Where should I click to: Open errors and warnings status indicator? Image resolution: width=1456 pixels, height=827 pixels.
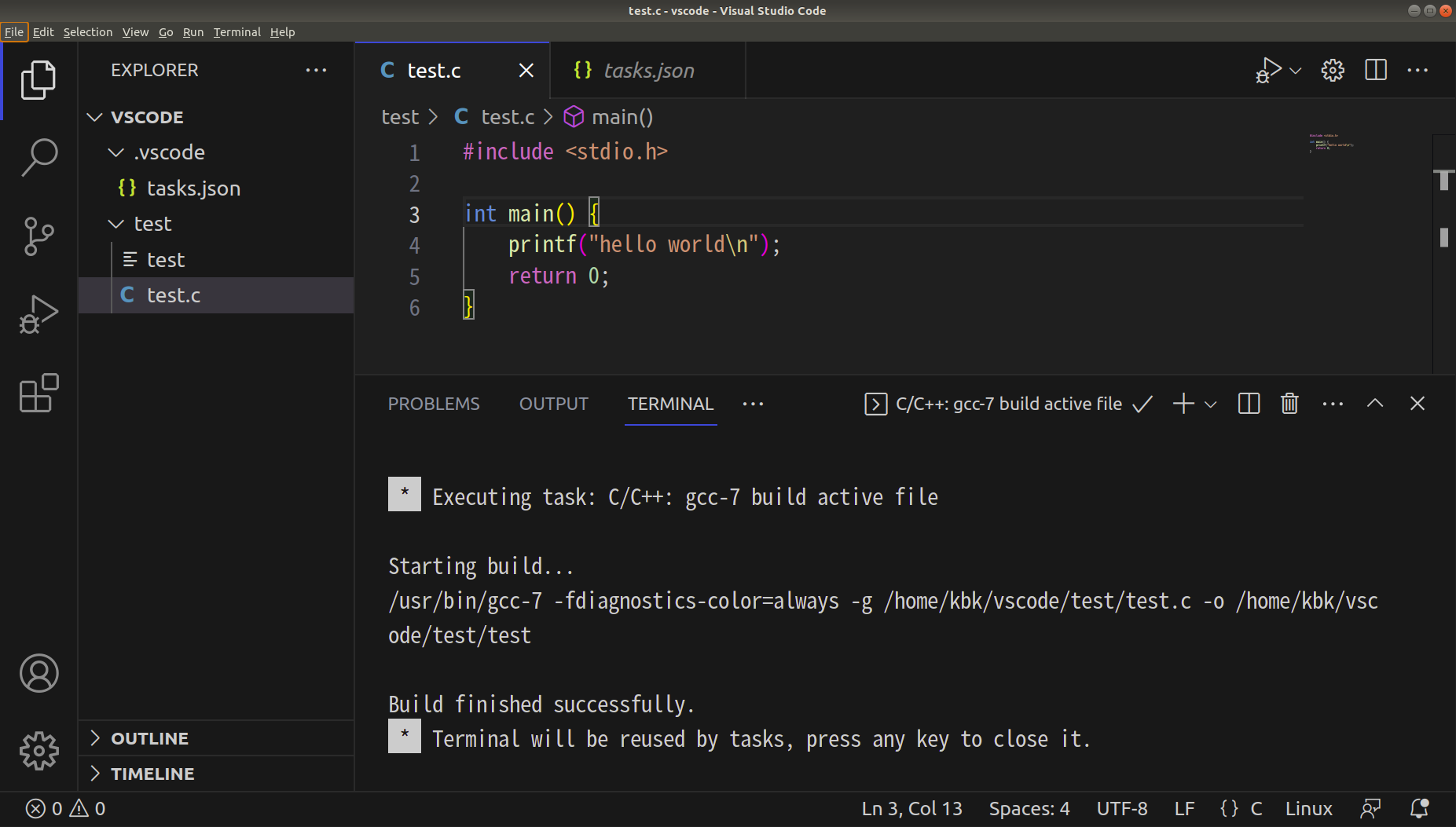(66, 808)
